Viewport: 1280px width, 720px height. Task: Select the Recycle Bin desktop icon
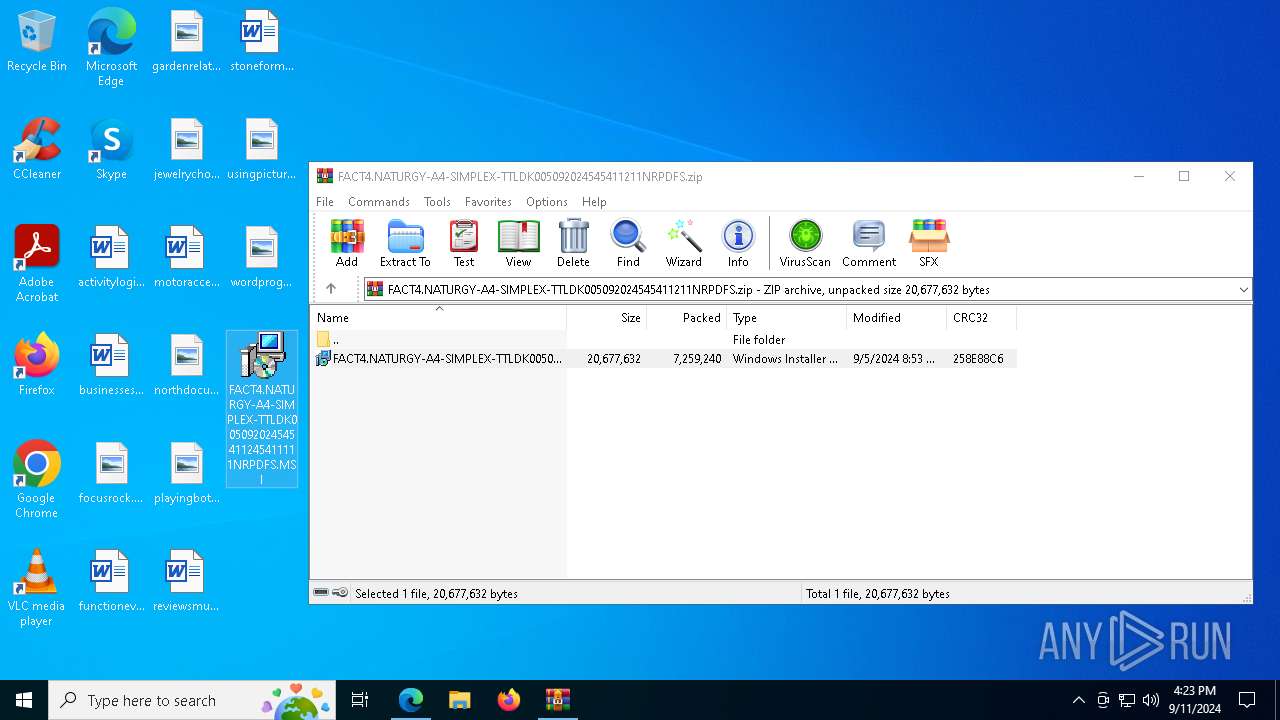37,42
